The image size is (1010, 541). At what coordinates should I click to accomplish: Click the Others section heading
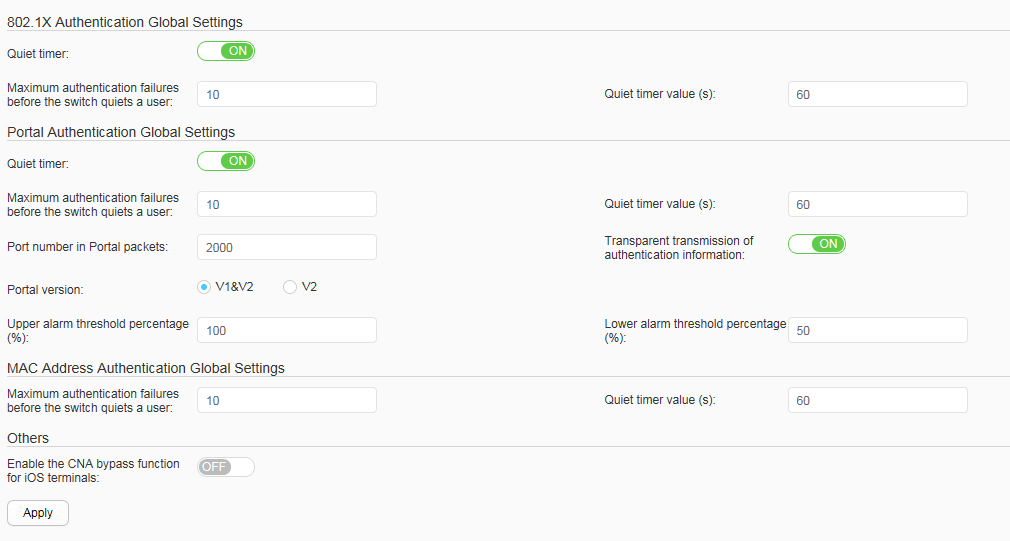[28, 438]
